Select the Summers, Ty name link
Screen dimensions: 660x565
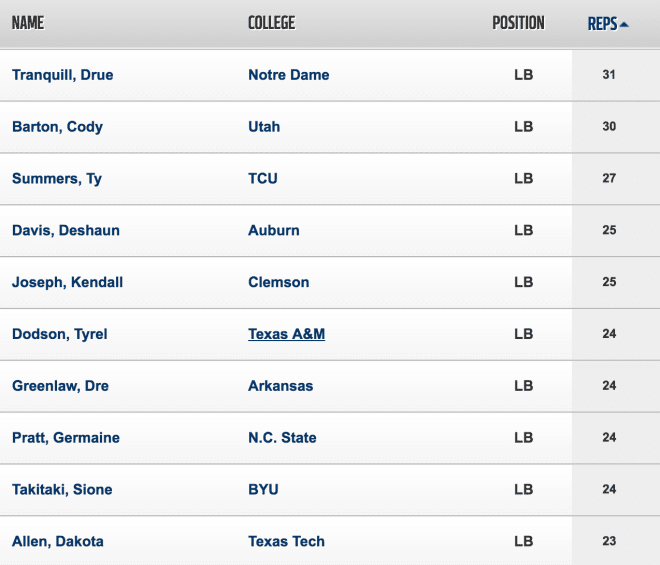[x=57, y=179]
